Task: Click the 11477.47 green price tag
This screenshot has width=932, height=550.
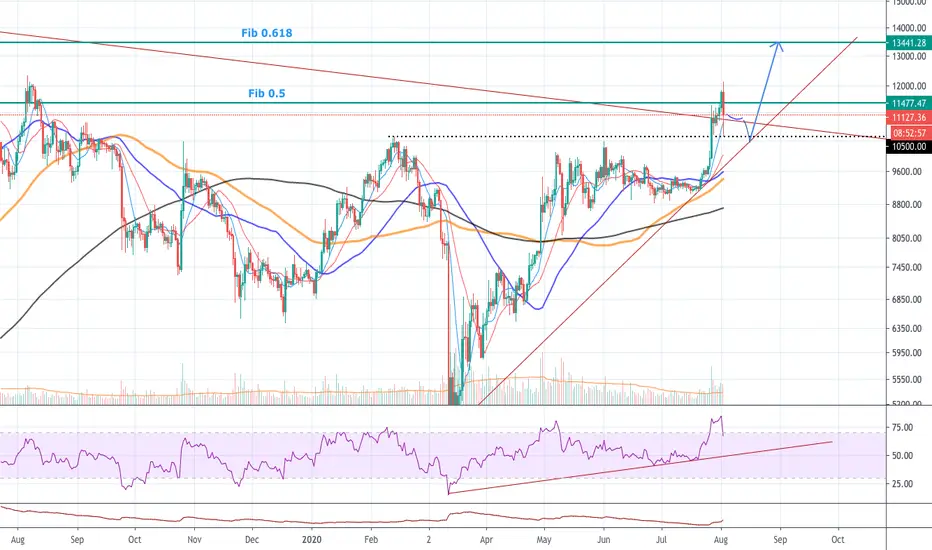Action: click(x=909, y=103)
